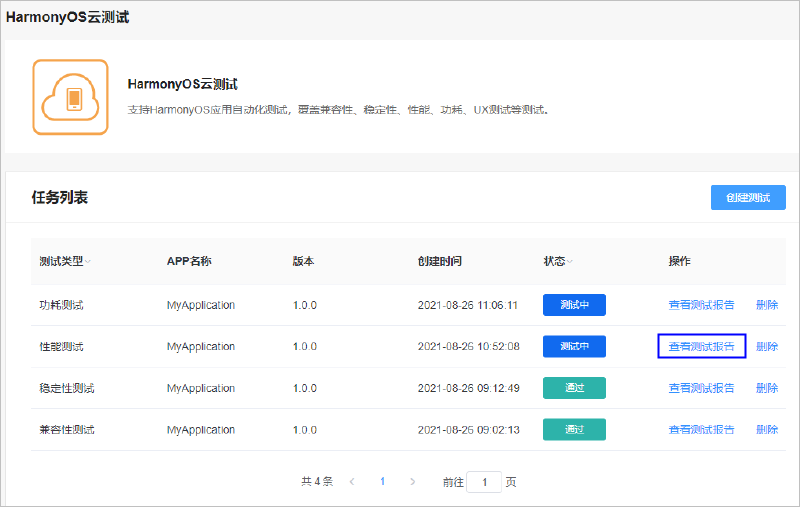Click the HarmonyOS cloud test phone icon
Image resolution: width=800 pixels, height=507 pixels.
(x=70, y=97)
